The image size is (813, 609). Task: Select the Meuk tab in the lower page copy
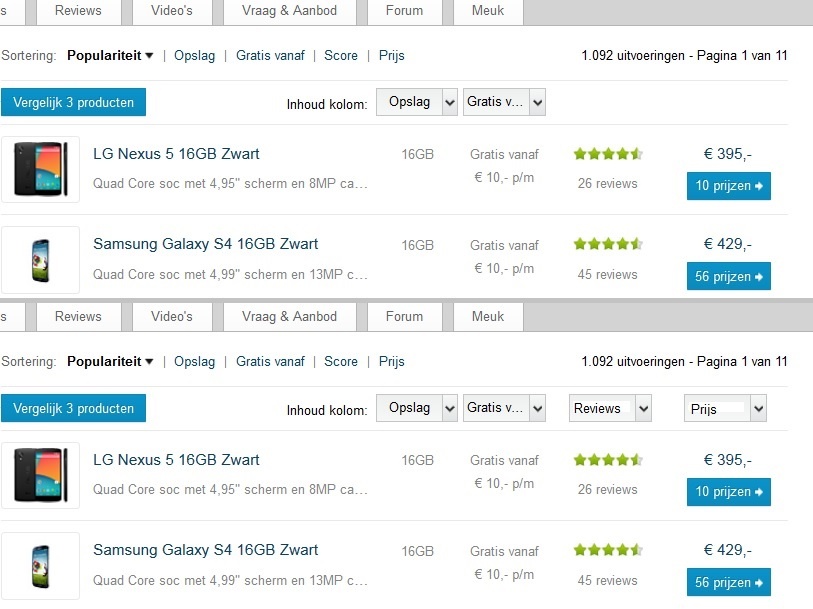pyautogui.click(x=488, y=317)
